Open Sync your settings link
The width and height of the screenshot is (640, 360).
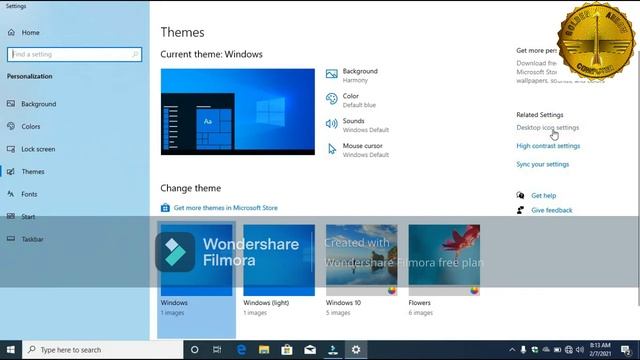542,164
